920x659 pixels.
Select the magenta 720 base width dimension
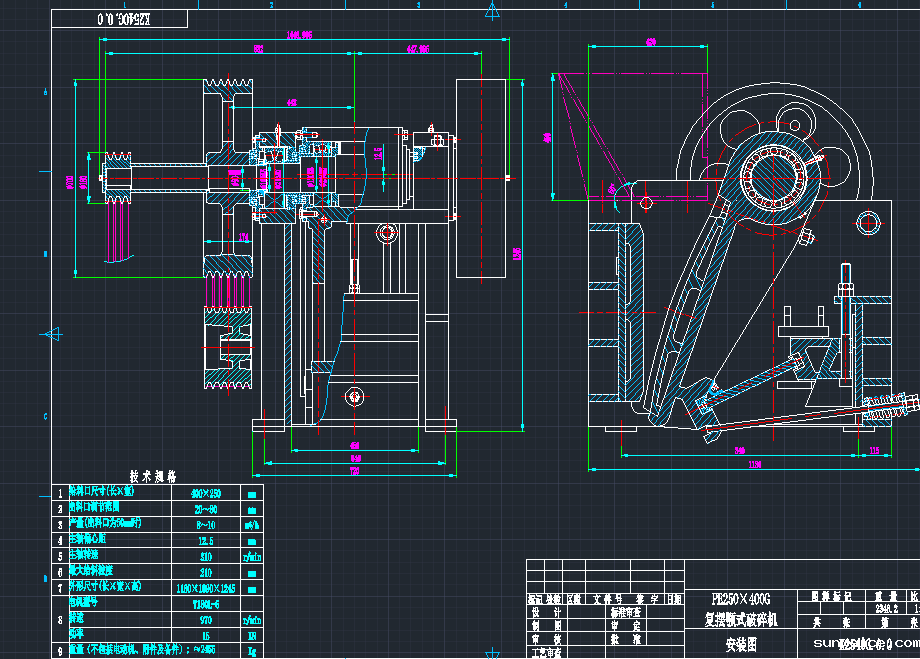(353, 470)
